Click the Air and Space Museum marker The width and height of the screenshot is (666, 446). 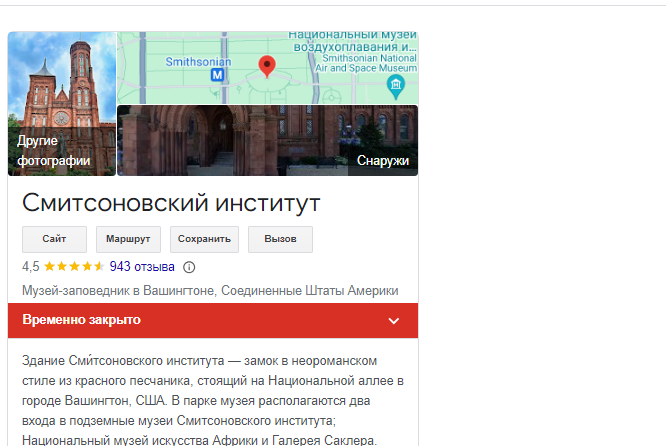395,87
